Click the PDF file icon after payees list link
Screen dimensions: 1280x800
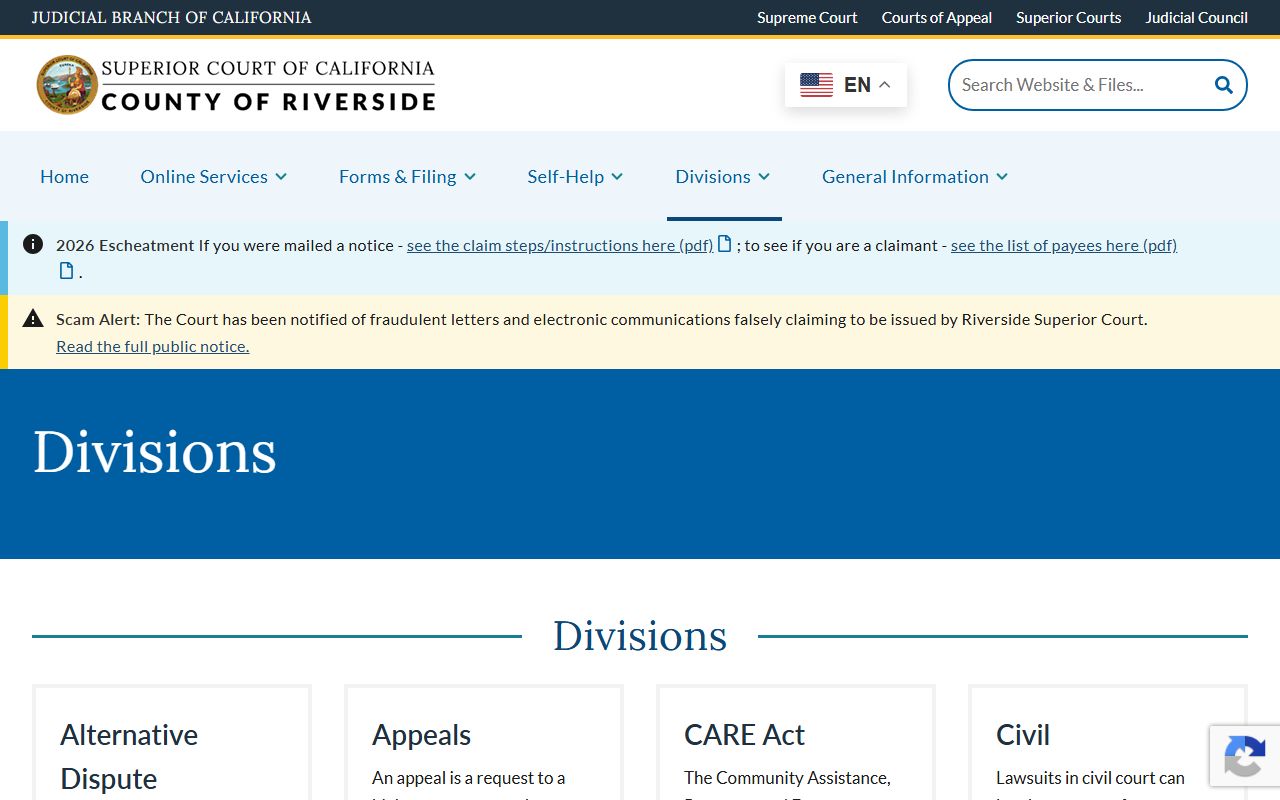(x=67, y=270)
